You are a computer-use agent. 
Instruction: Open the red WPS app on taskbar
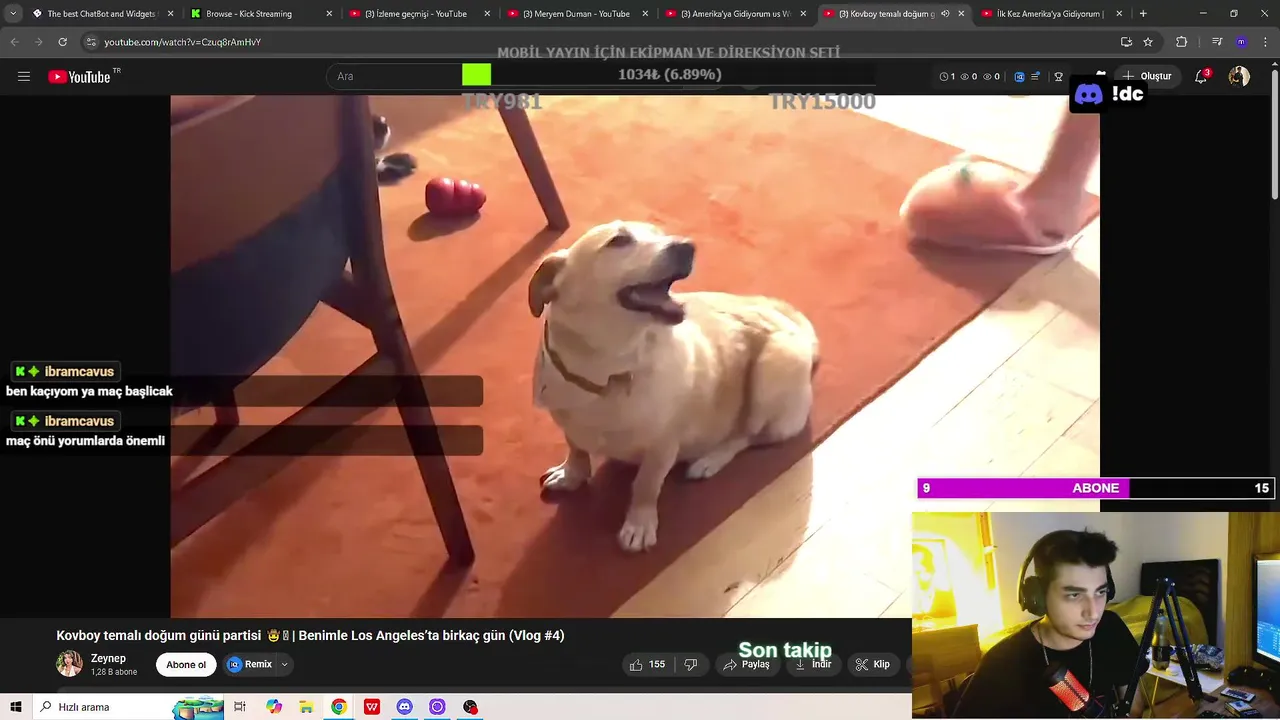(x=372, y=707)
